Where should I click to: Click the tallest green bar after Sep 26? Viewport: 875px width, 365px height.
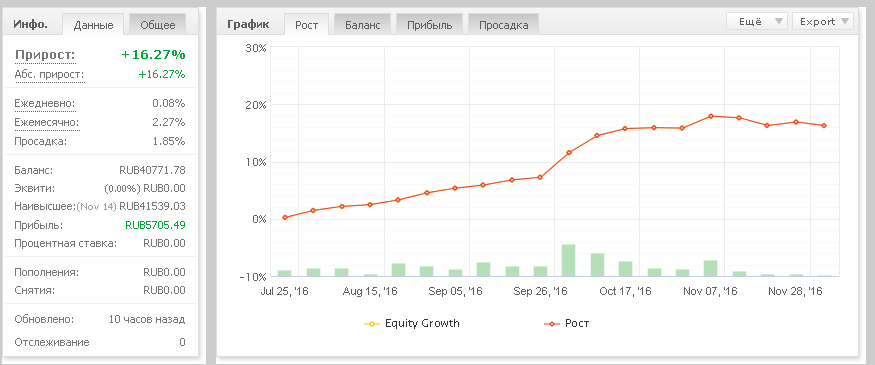coord(569,260)
